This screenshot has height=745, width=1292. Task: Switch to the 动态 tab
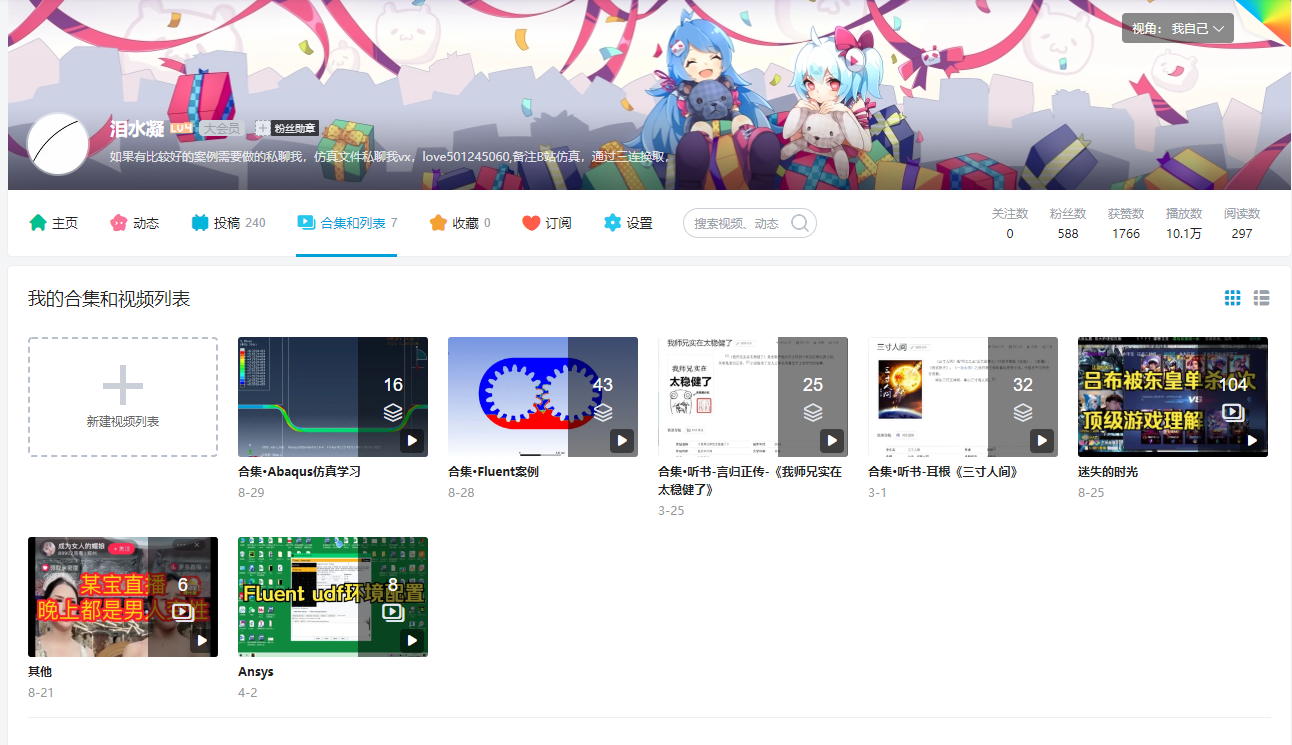pyautogui.click(x=135, y=223)
